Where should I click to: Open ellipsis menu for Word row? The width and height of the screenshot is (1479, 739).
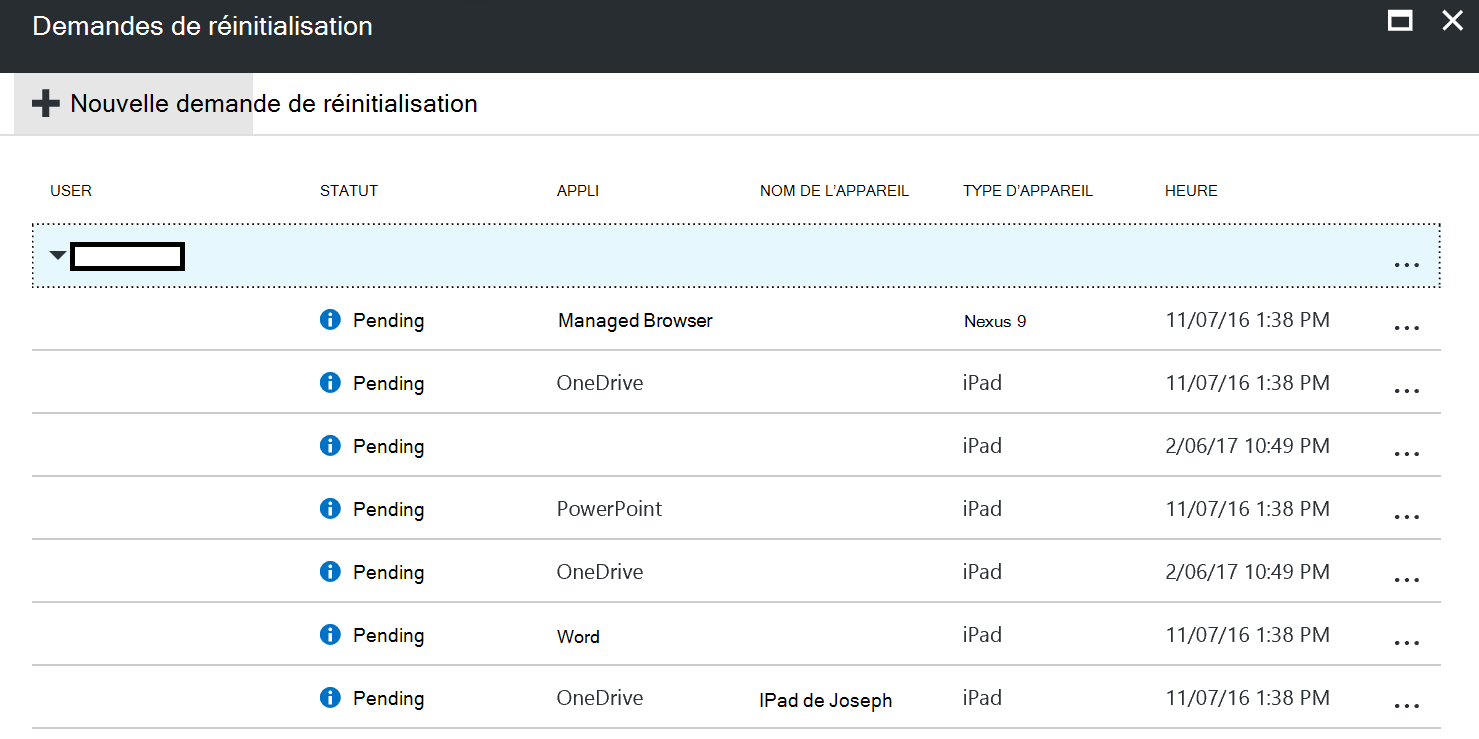pyautogui.click(x=1406, y=643)
